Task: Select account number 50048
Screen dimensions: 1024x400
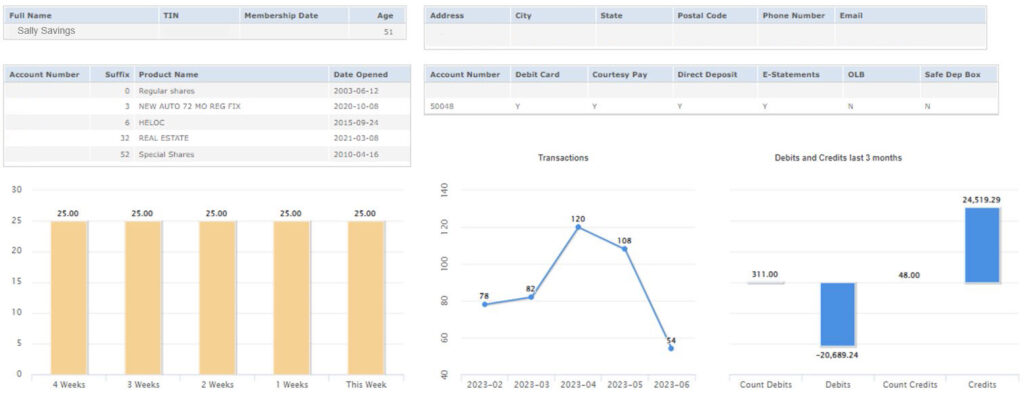Action: 441,106
